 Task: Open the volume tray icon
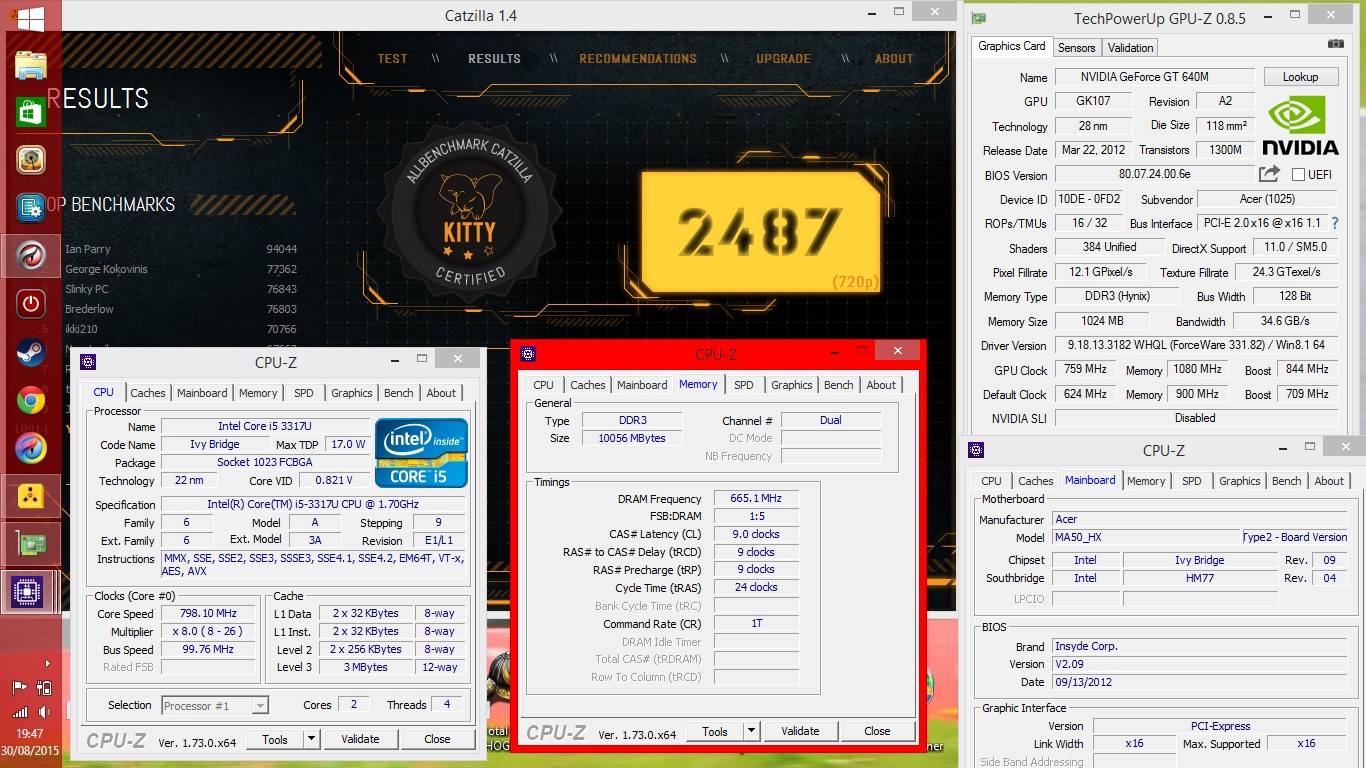click(x=44, y=712)
